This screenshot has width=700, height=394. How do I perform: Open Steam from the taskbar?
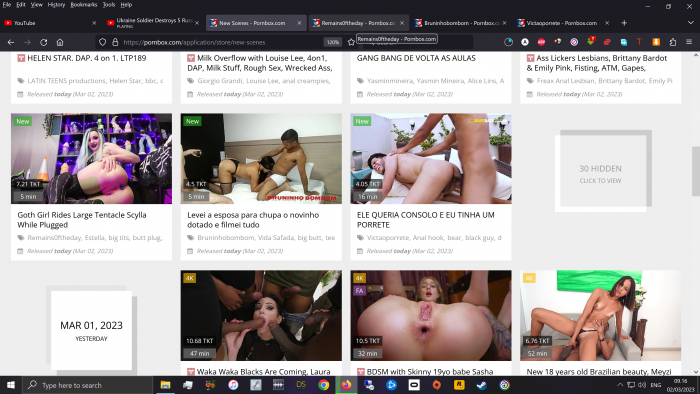coord(482,385)
